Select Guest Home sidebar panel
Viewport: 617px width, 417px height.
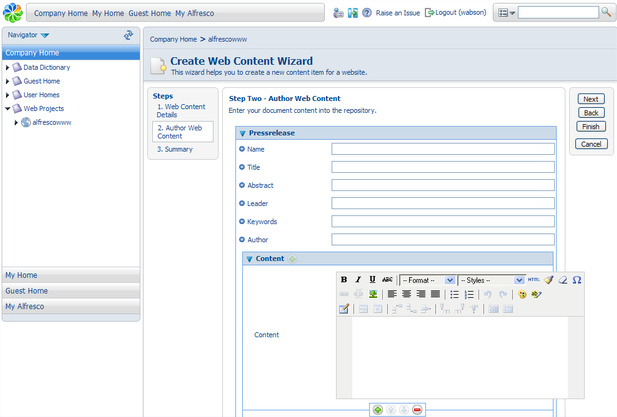point(71,291)
